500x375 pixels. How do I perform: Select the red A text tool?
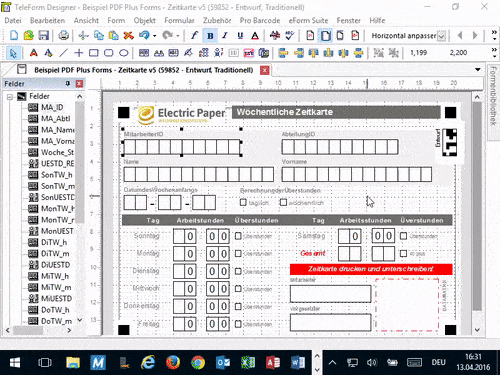point(33,53)
